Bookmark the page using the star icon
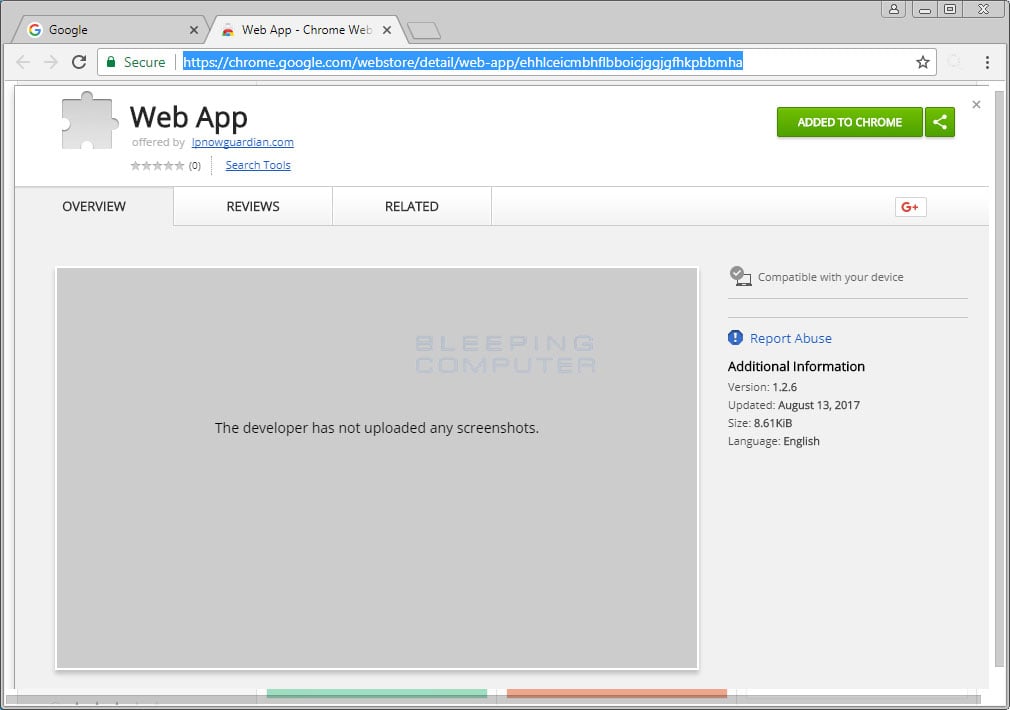The height and width of the screenshot is (710, 1010). click(921, 62)
